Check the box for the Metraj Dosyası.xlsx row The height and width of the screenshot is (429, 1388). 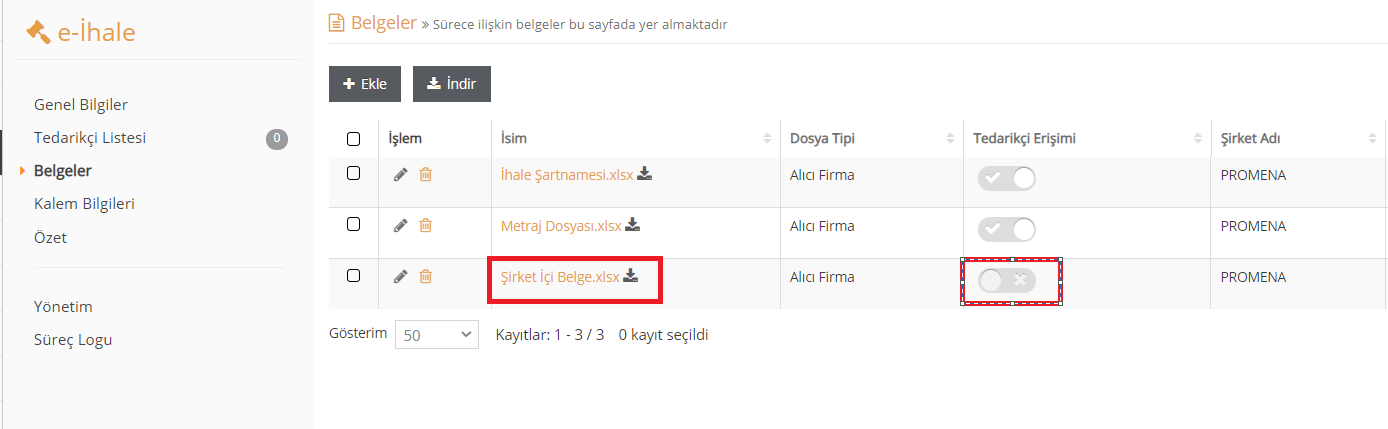[x=353, y=225]
